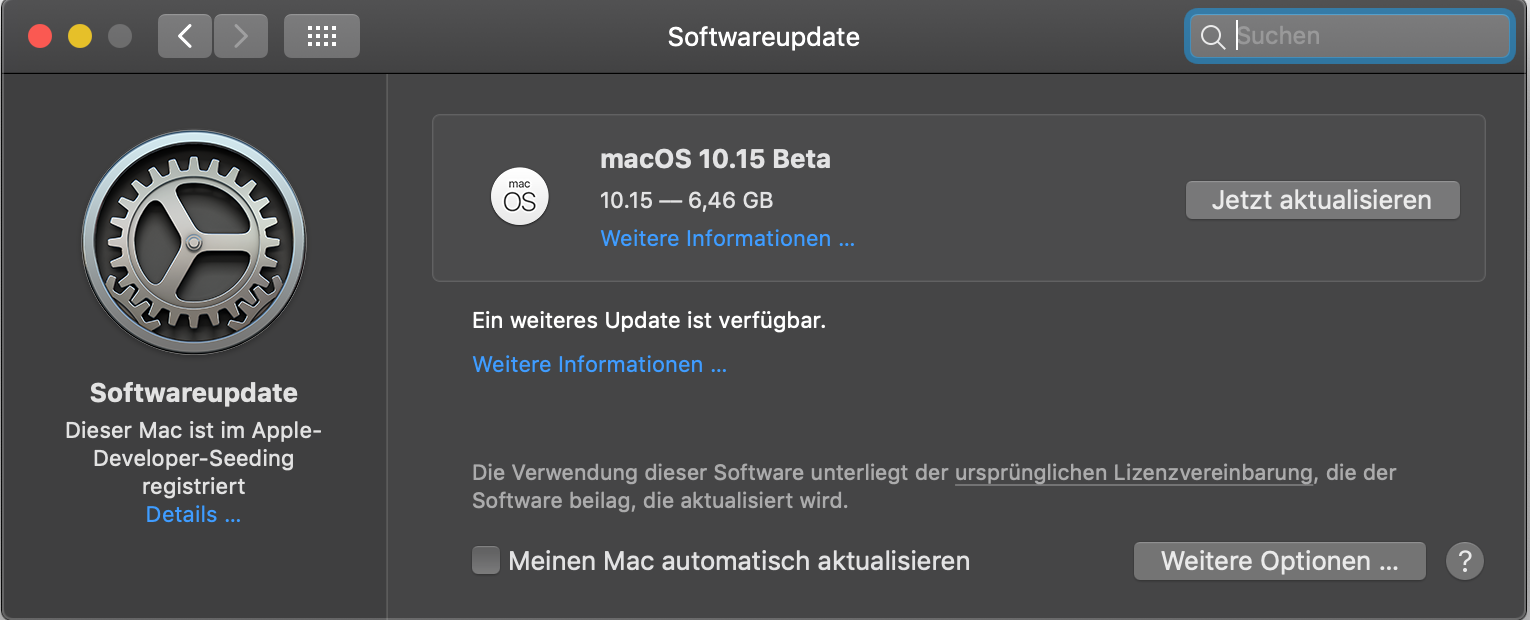Click the gray zoom window button
The height and width of the screenshot is (620, 1530).
(120, 37)
